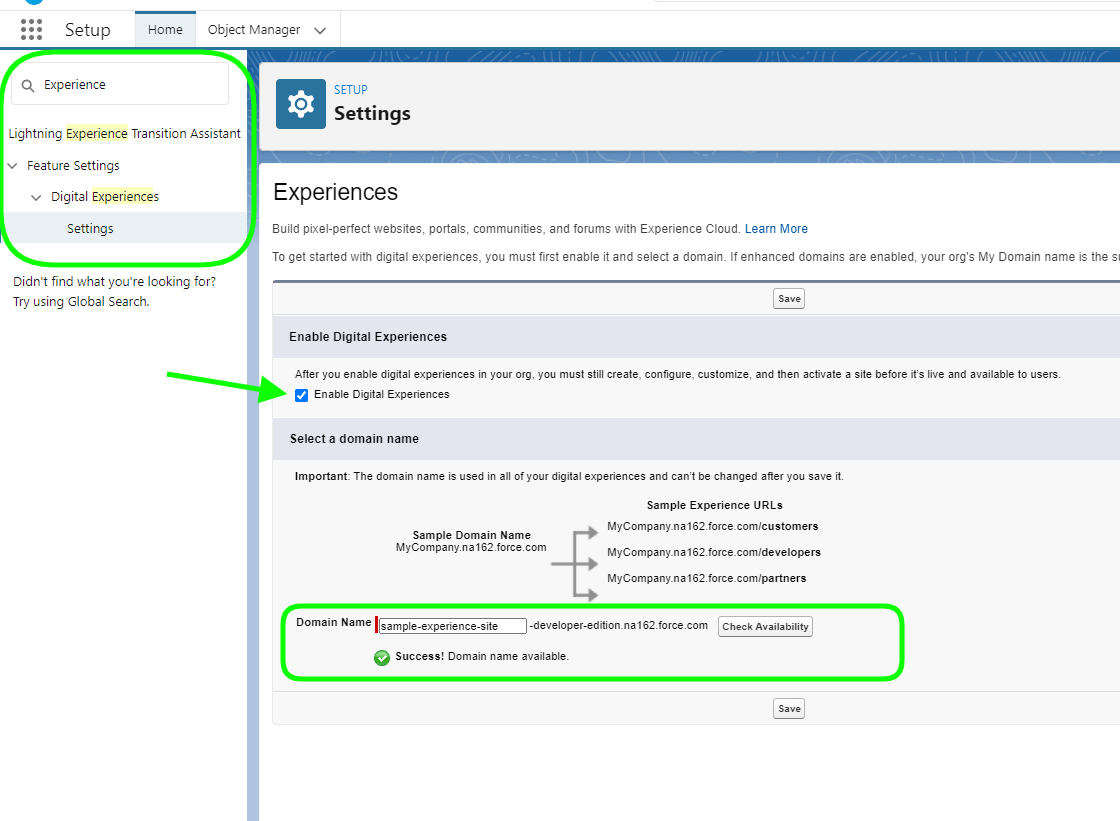Viewport: 1120px width, 821px height.
Task: Click the magnifying glass in Quick Find
Action: coord(27,84)
